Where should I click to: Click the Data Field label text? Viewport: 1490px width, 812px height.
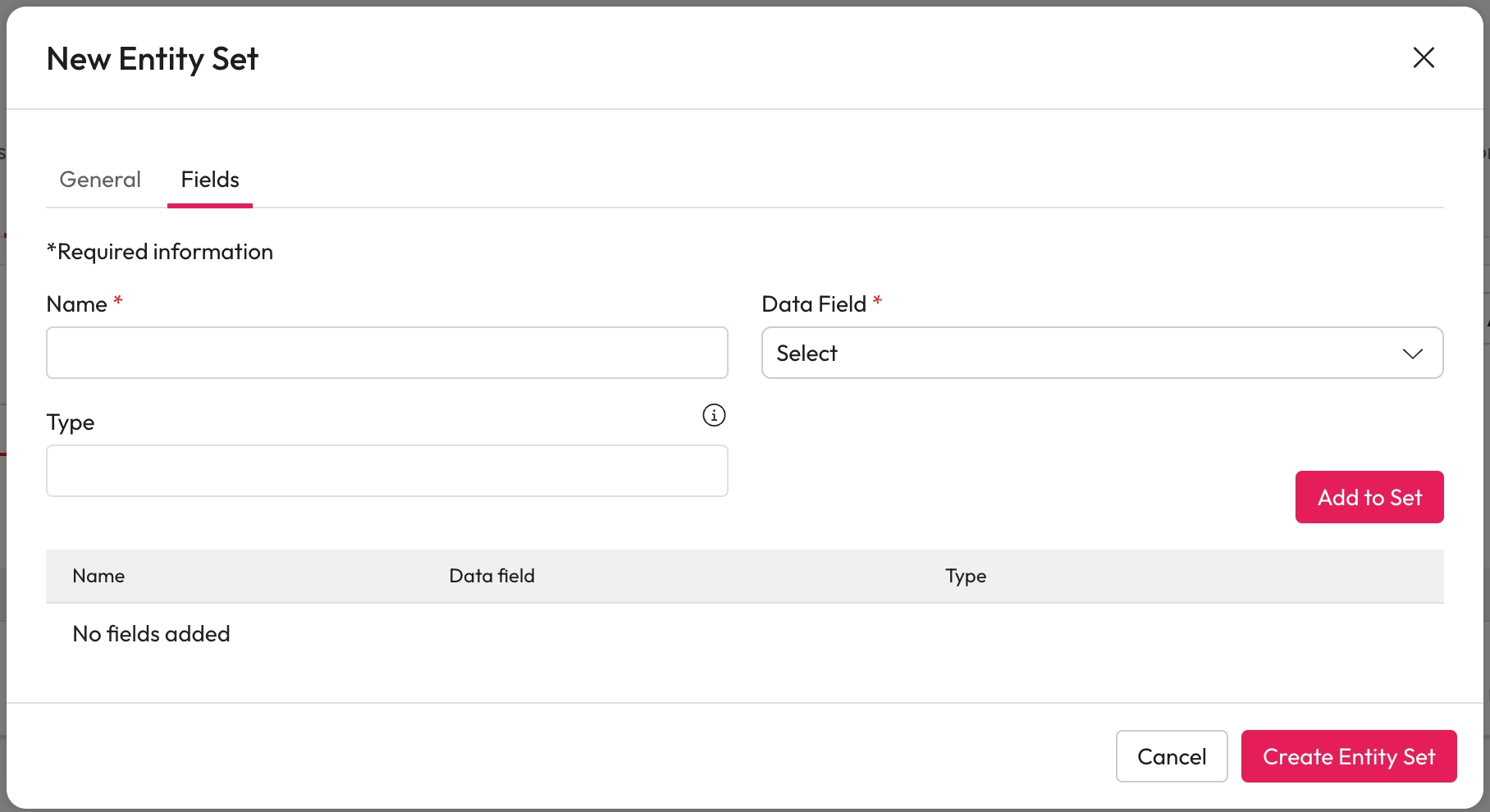pyautogui.click(x=813, y=304)
